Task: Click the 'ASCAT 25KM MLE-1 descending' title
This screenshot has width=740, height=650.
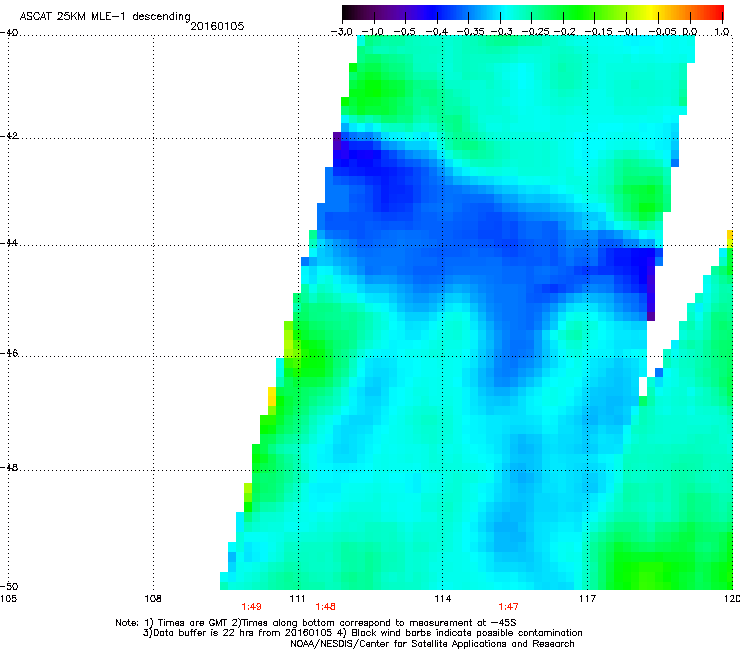Action: click(105, 17)
